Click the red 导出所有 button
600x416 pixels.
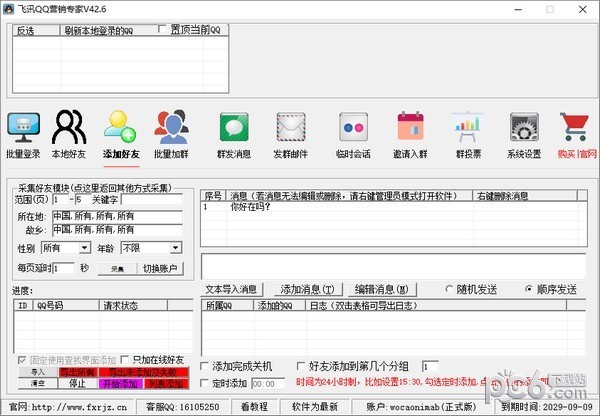click(78, 372)
